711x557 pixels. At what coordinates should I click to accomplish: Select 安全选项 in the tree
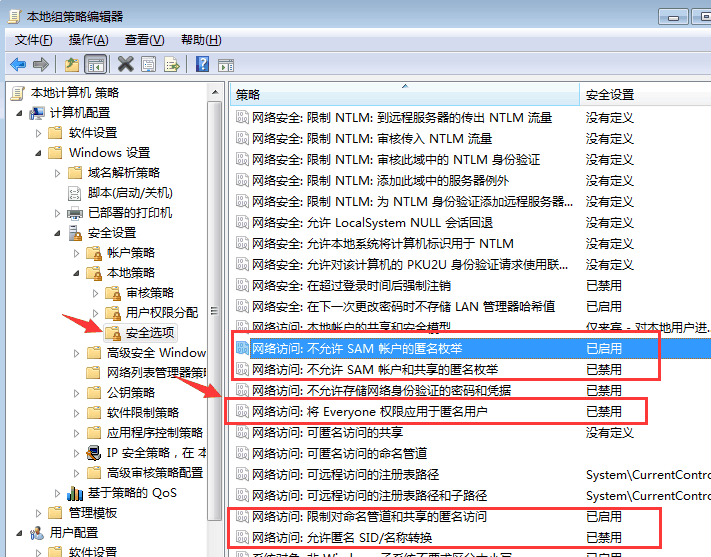(x=150, y=333)
